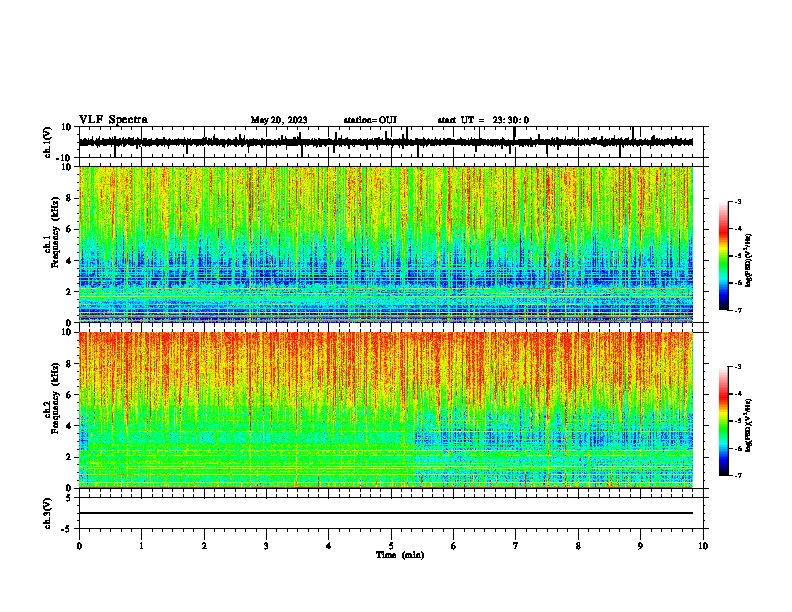The image size is (792, 612).
Task: Click the ch.2 color bar log(PSD) label
Action: click(749, 425)
